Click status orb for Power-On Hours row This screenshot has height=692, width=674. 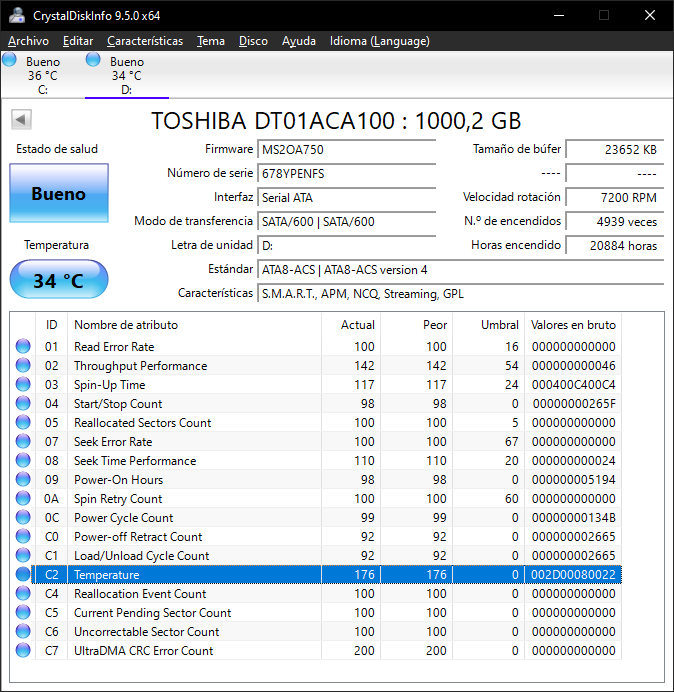click(23, 479)
